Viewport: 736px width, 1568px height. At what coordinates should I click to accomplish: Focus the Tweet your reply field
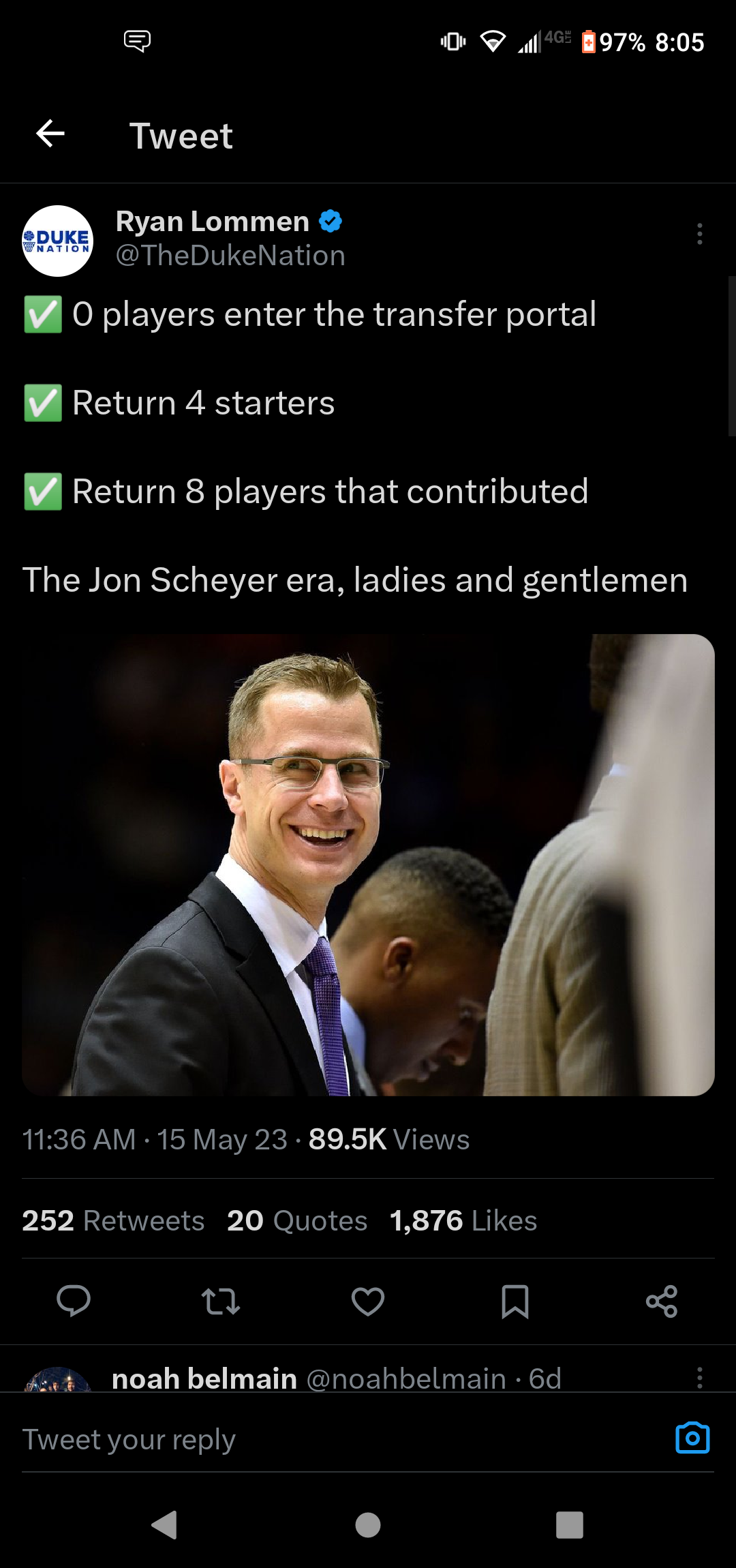(341, 1439)
